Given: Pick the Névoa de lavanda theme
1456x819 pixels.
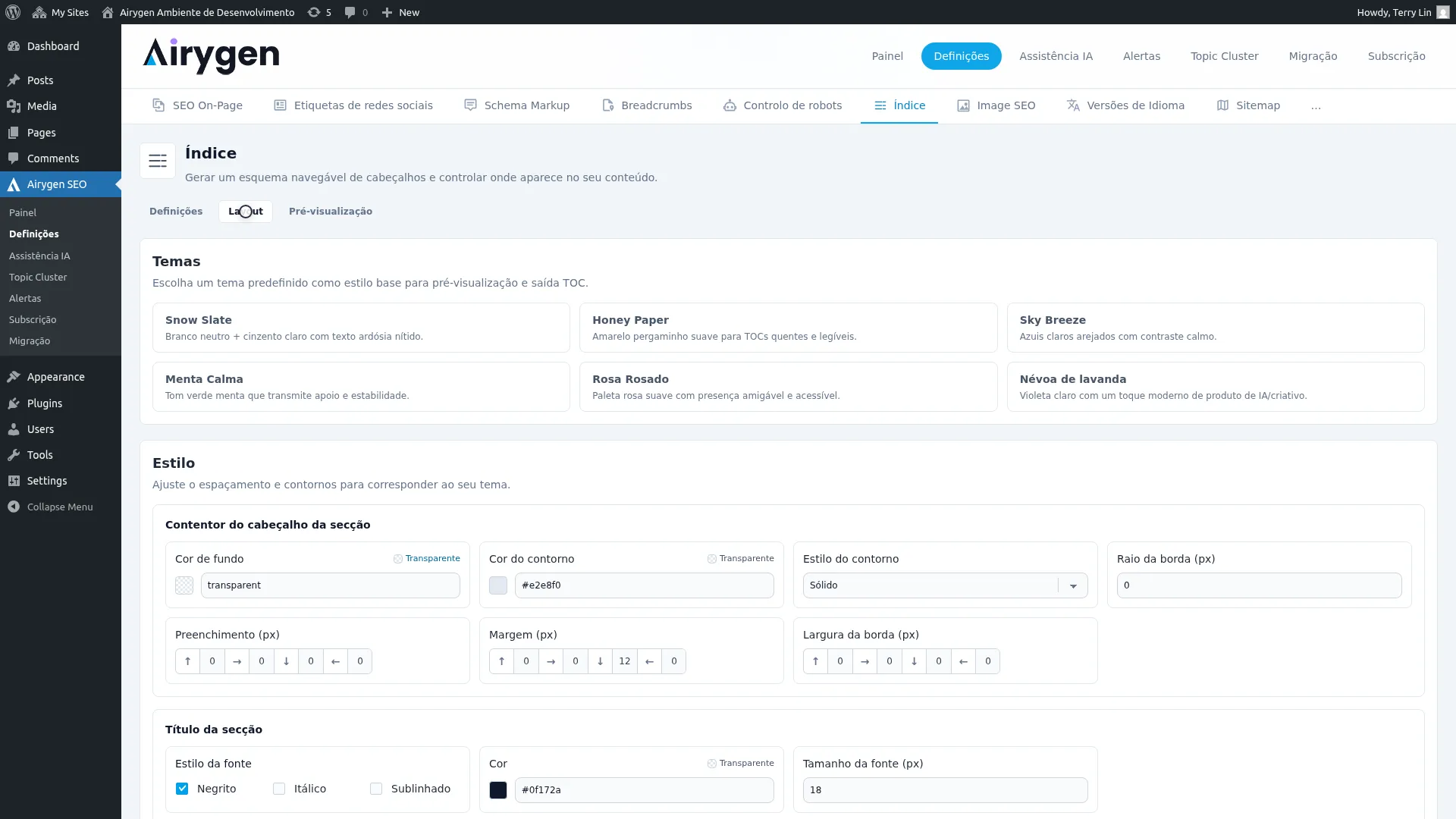Looking at the screenshot, I should click(x=1216, y=387).
